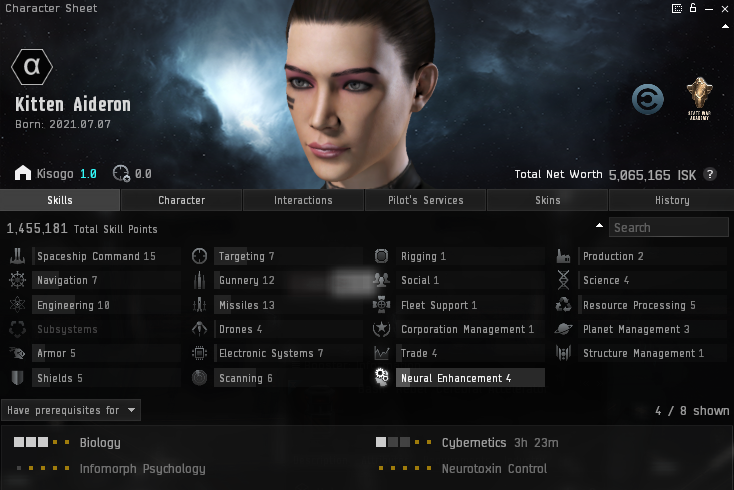Click the window options icon in title bar
The width and height of the screenshot is (734, 490).
(x=677, y=8)
